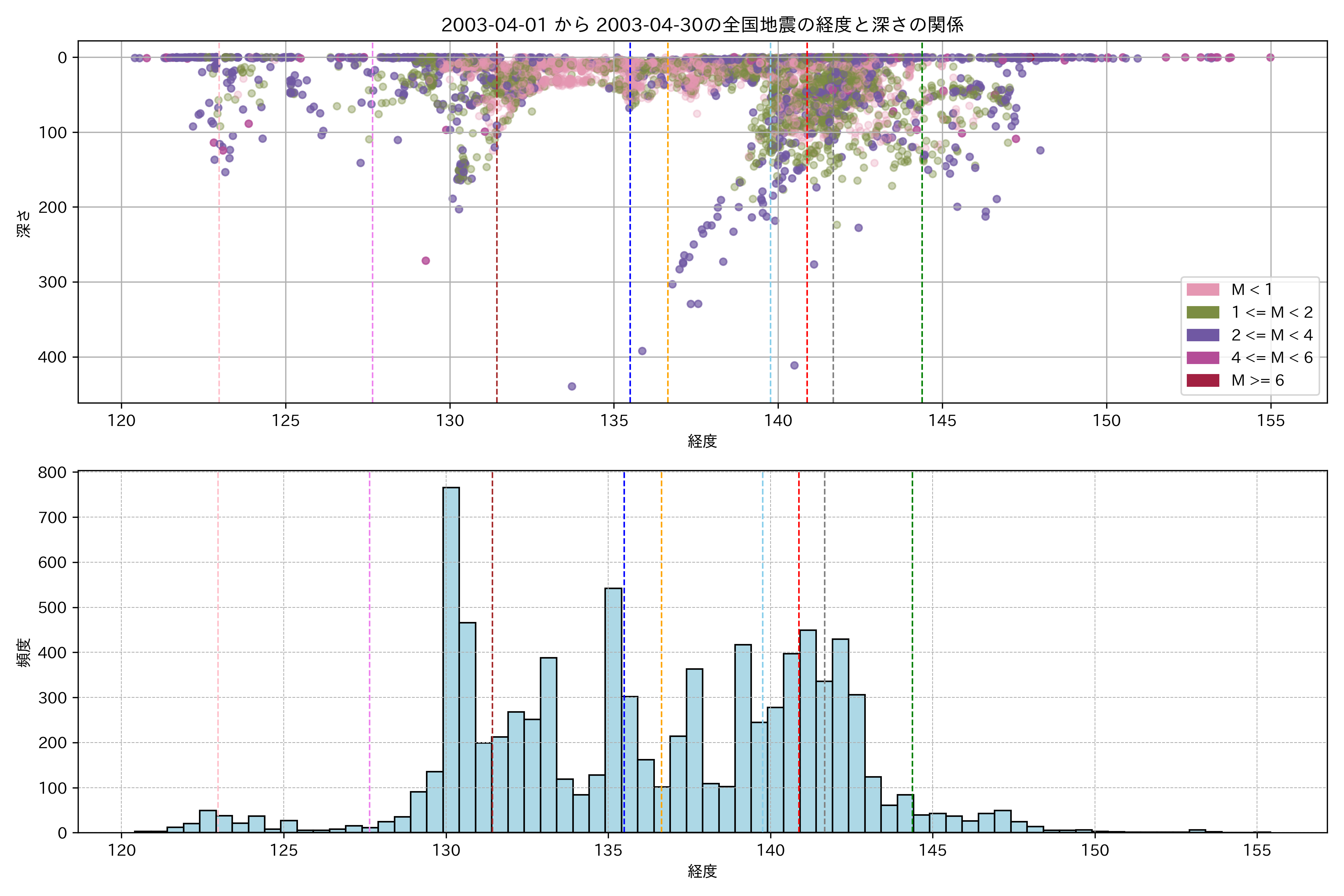
Task: Click the 400 tick label on the depth axis
Action: click(x=52, y=357)
